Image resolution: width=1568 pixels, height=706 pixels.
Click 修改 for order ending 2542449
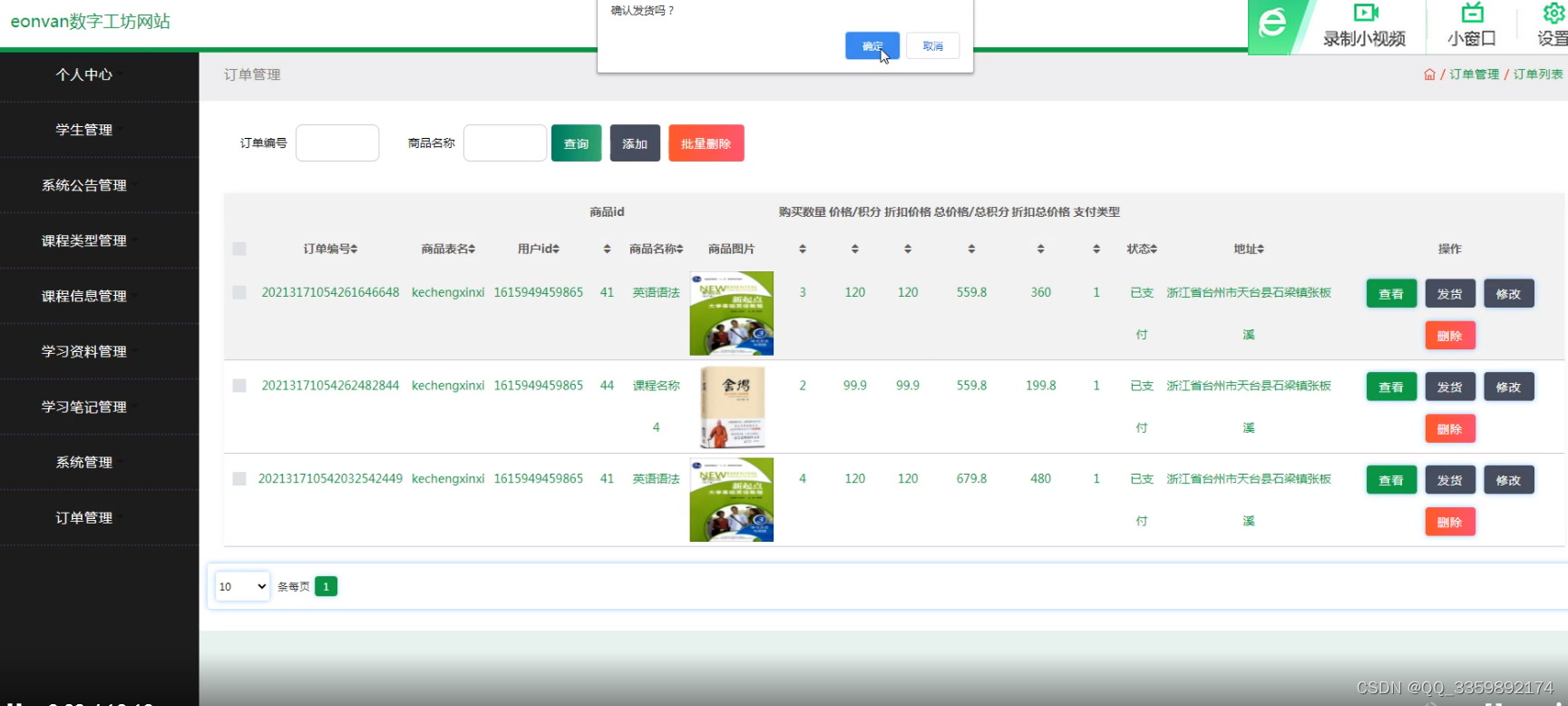pos(1509,480)
